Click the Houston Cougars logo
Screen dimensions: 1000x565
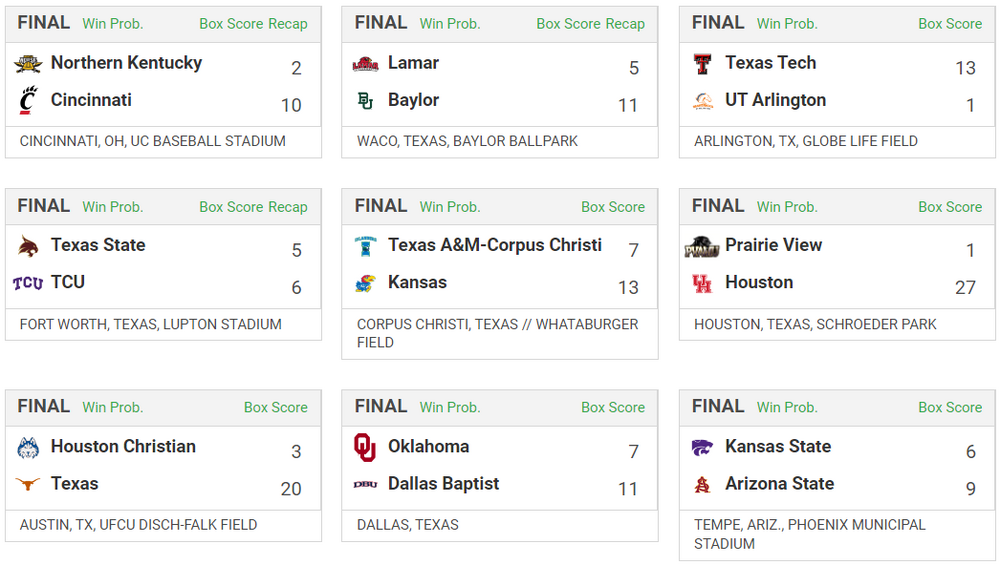[702, 283]
